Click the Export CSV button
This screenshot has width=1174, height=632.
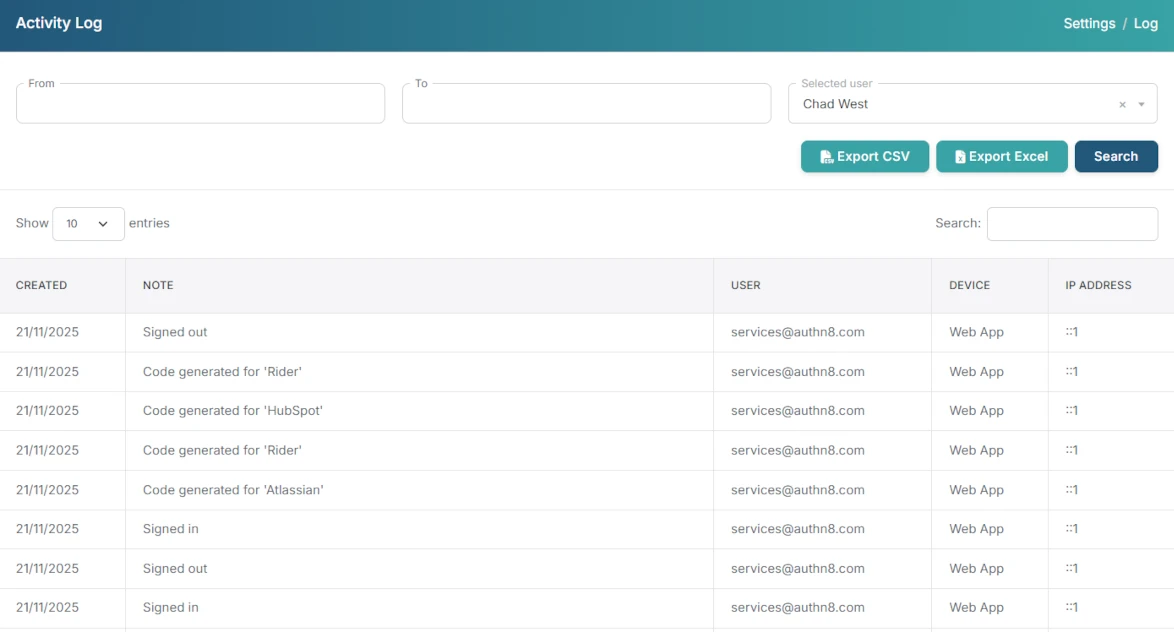(x=864, y=156)
